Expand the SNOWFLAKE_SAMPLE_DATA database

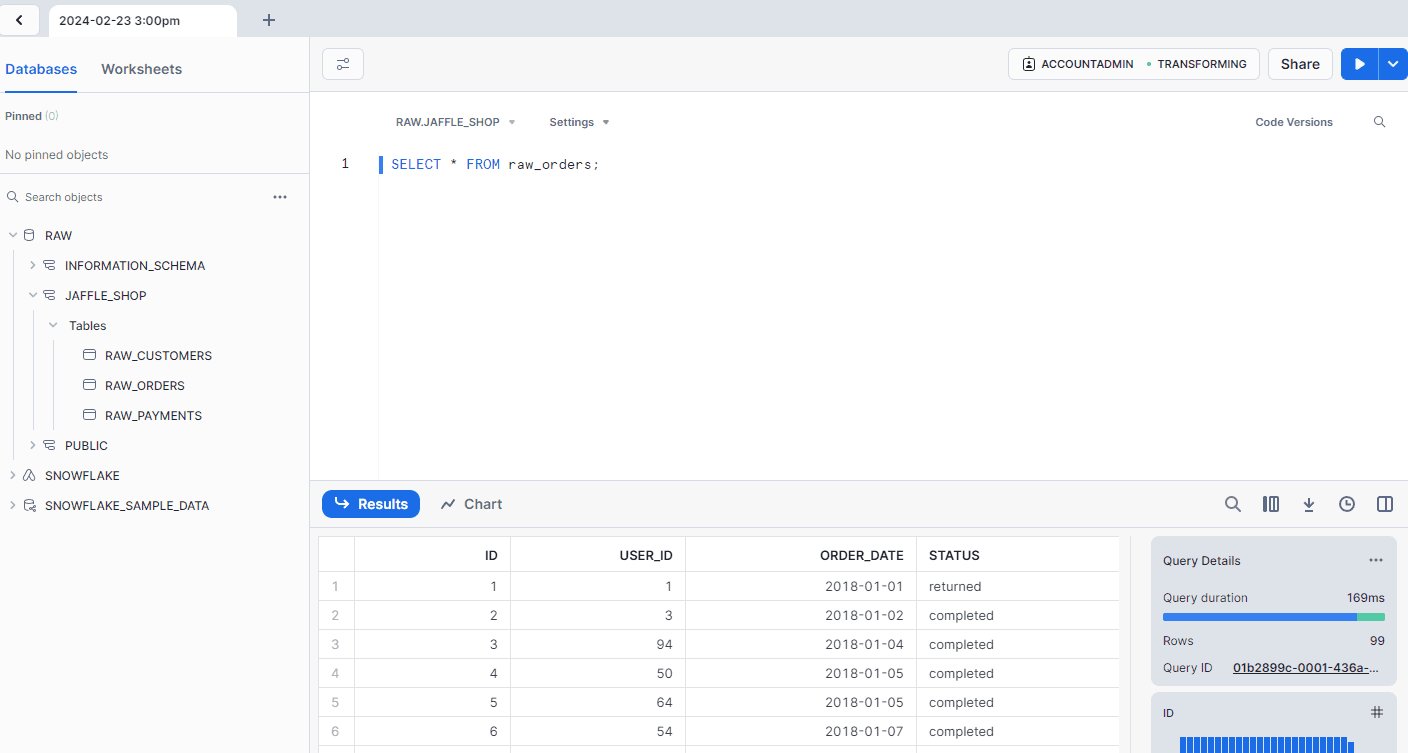pyautogui.click(x=12, y=506)
